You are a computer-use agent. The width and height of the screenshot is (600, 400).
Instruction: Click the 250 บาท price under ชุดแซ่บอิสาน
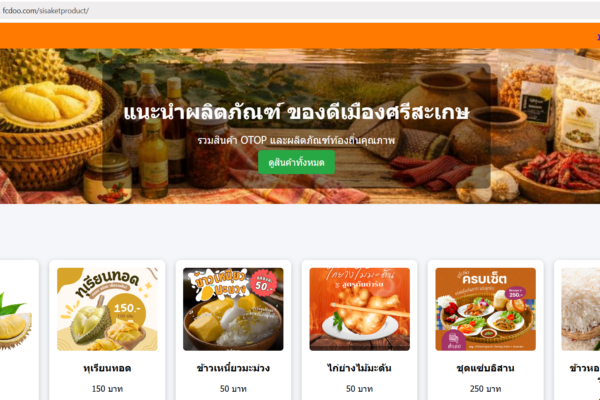click(486, 389)
